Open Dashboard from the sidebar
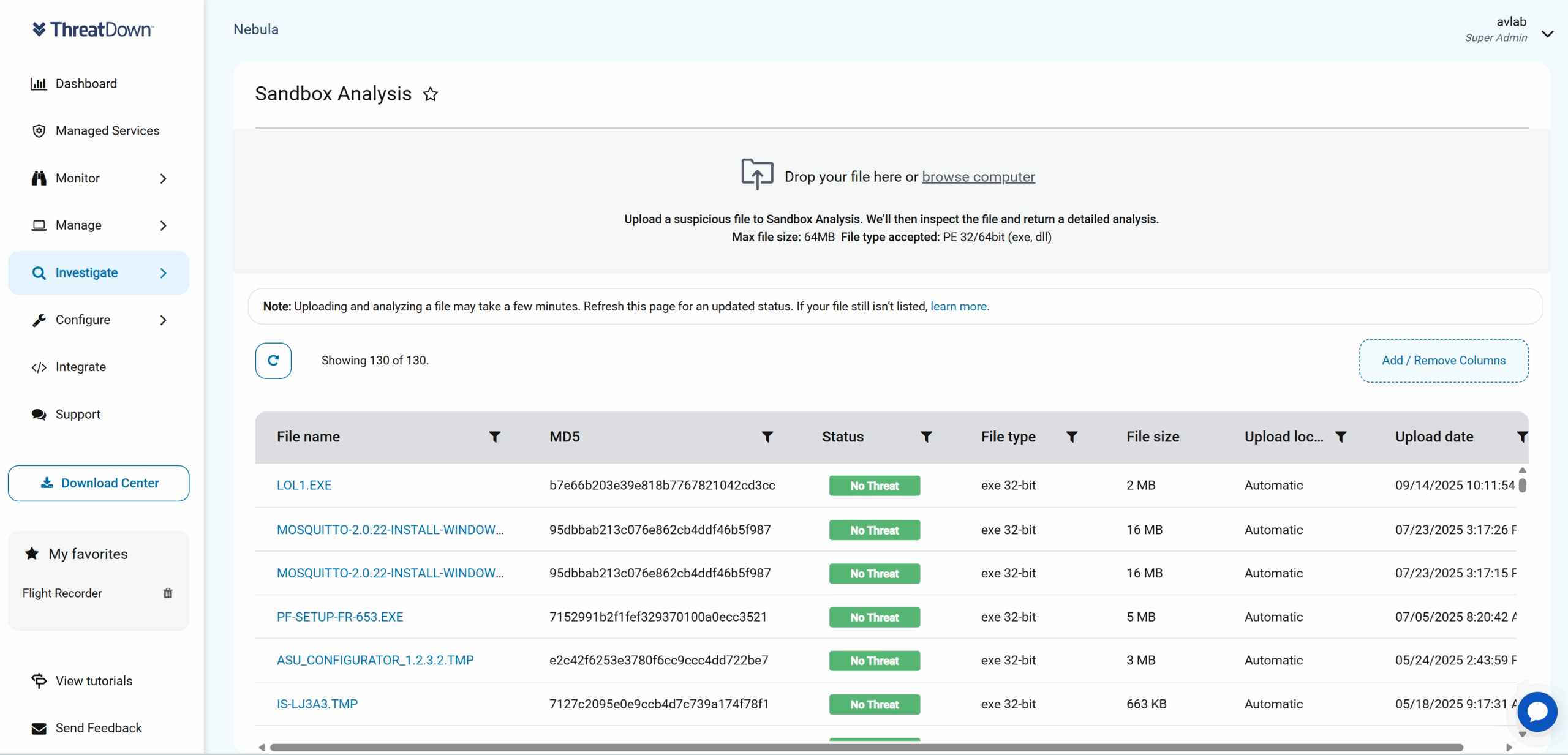The image size is (1568, 755). tap(86, 83)
